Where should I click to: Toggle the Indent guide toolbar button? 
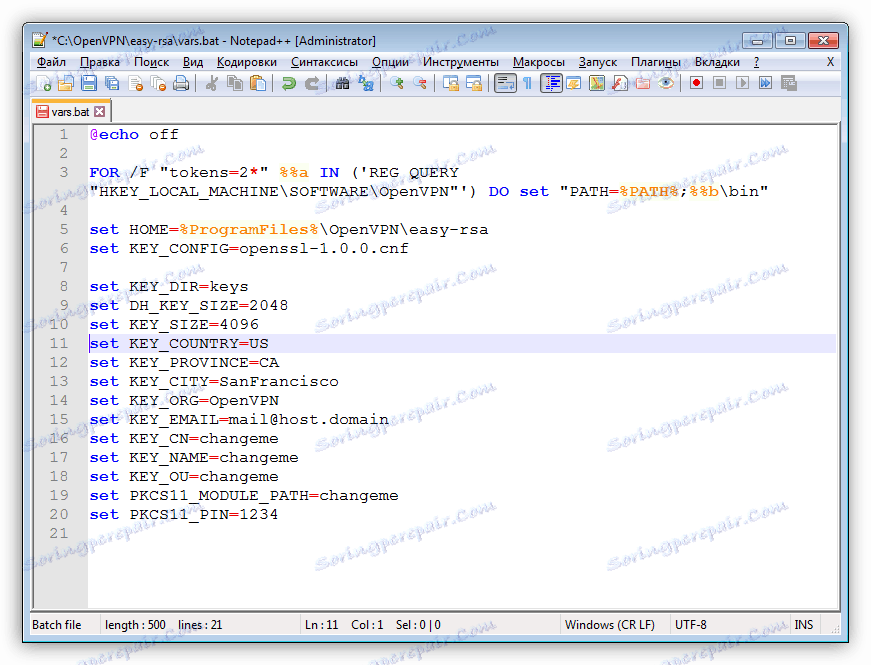[551, 83]
